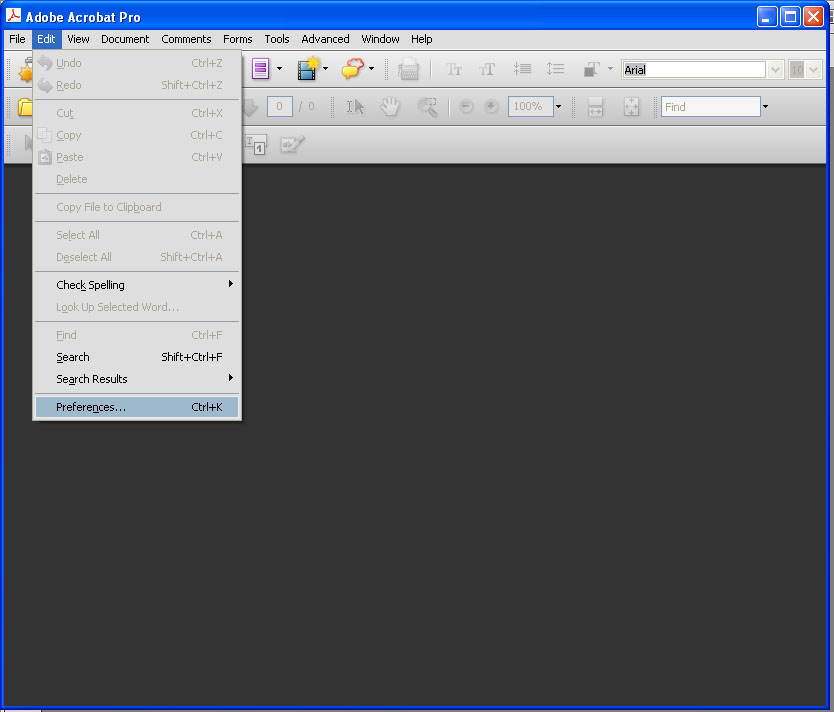Open the 100% zoom level dropdown arrow
834x712 pixels.
pyautogui.click(x=558, y=106)
